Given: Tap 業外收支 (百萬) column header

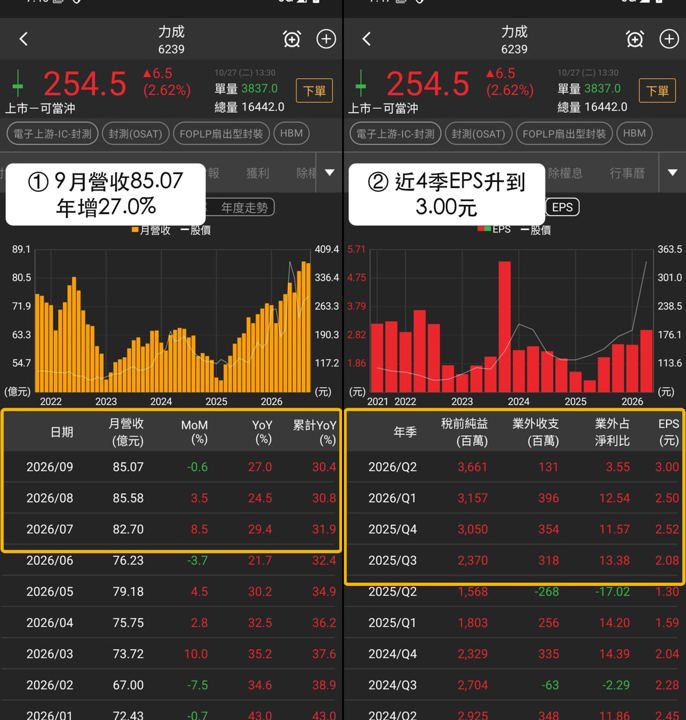Looking at the screenshot, I should click(536, 432).
